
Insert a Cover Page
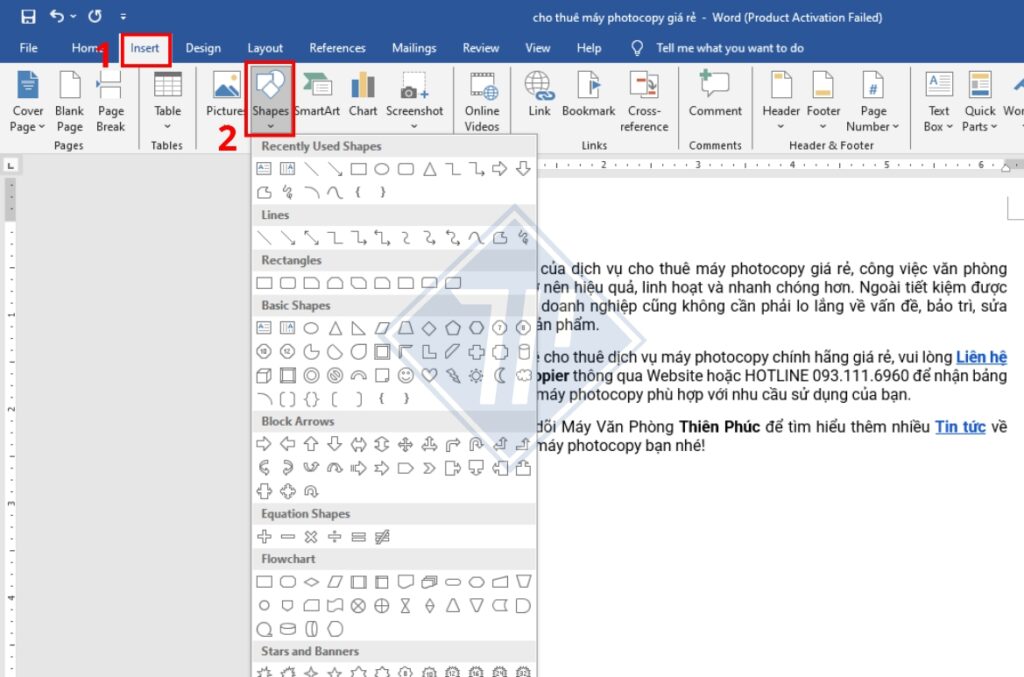(27, 97)
